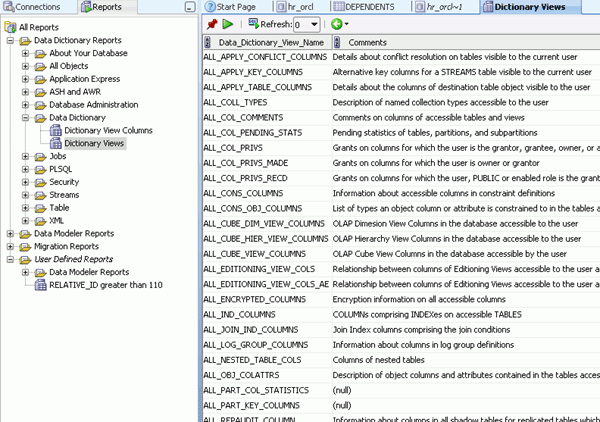Expand the Application Express folder
The width and height of the screenshot is (600, 422).
pos(25,79)
